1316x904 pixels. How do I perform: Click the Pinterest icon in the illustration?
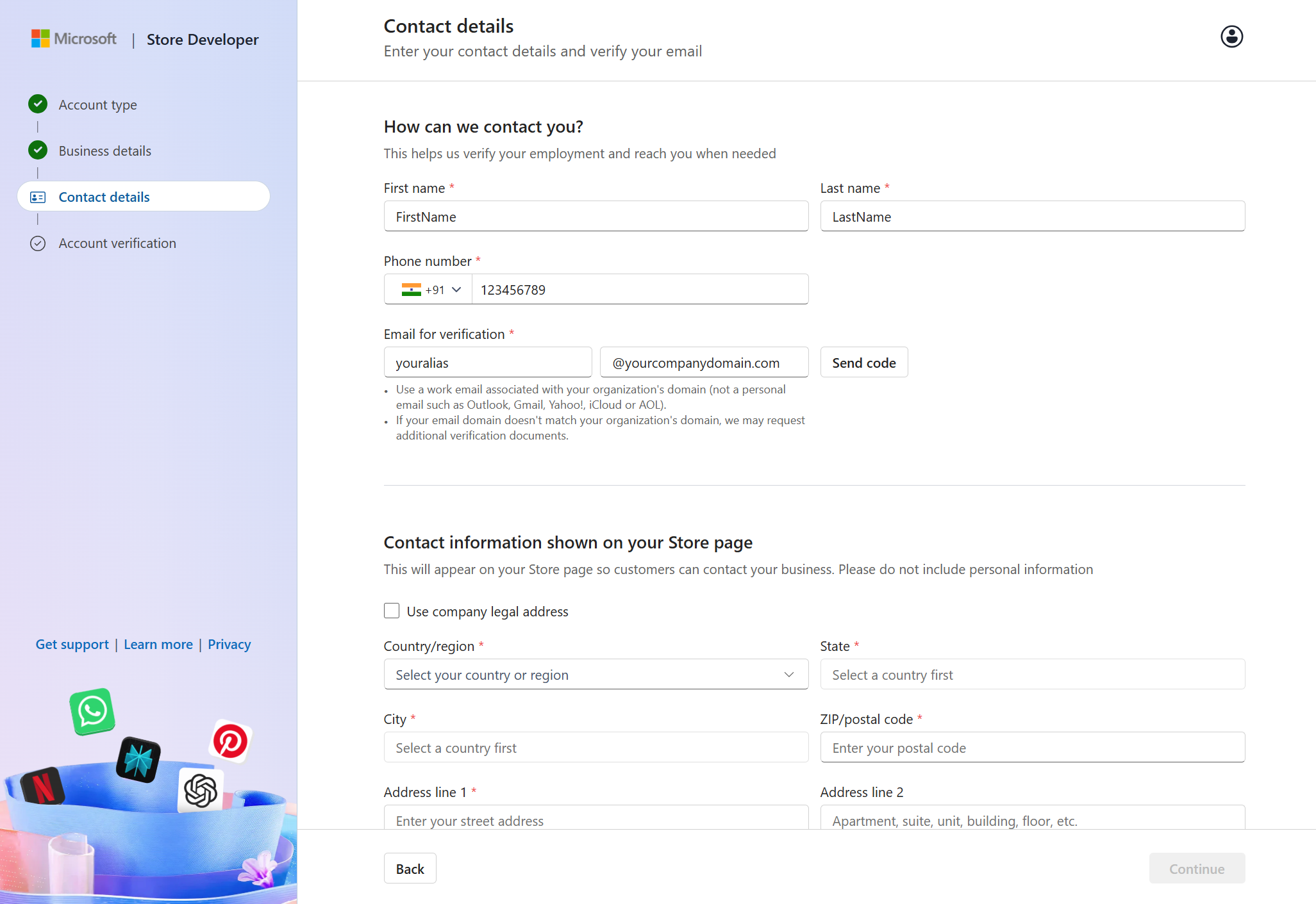[x=230, y=741]
